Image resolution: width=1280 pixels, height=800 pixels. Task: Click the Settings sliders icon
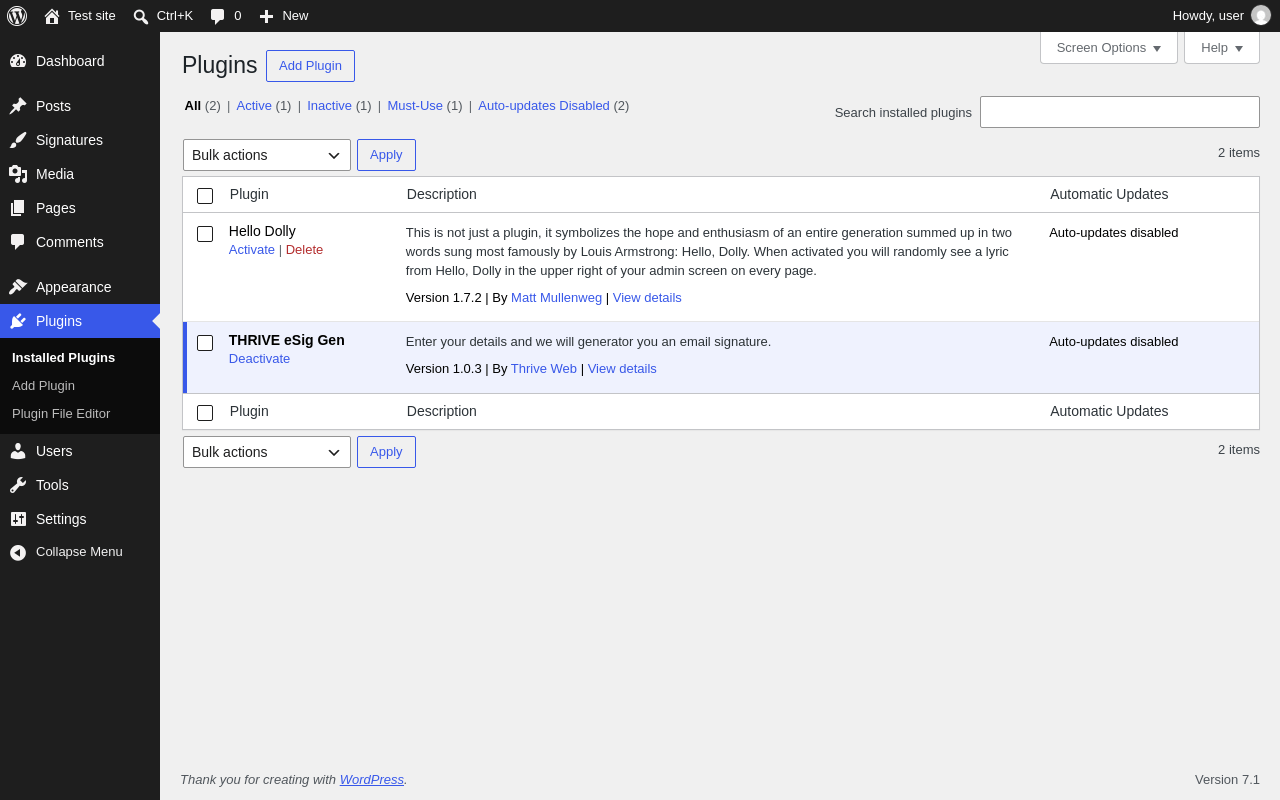pyautogui.click(x=18, y=519)
